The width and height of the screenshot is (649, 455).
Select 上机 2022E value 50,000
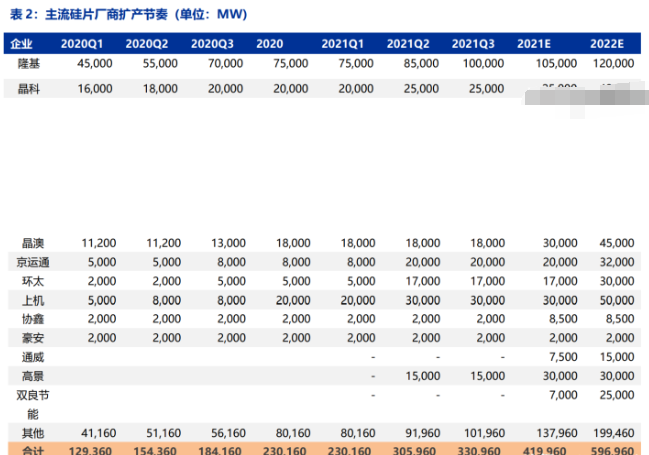(x=617, y=300)
